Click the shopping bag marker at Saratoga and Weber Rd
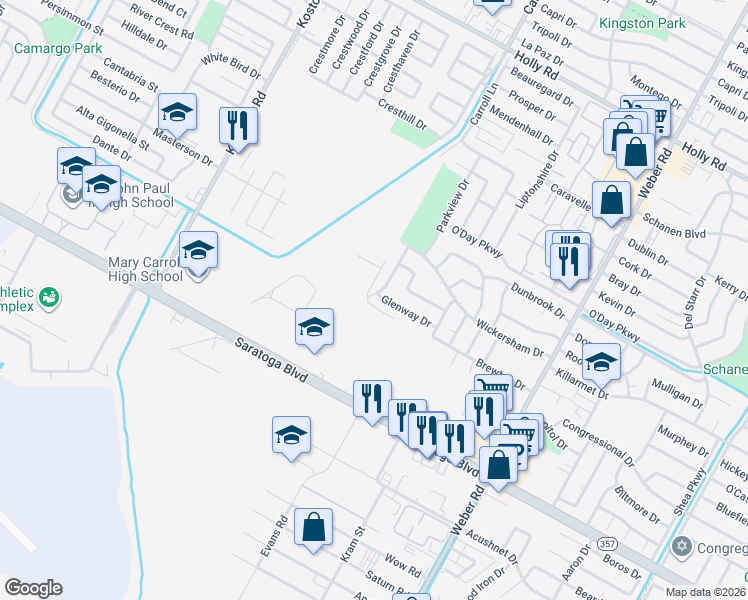Image resolution: width=748 pixels, height=600 pixels. (498, 466)
